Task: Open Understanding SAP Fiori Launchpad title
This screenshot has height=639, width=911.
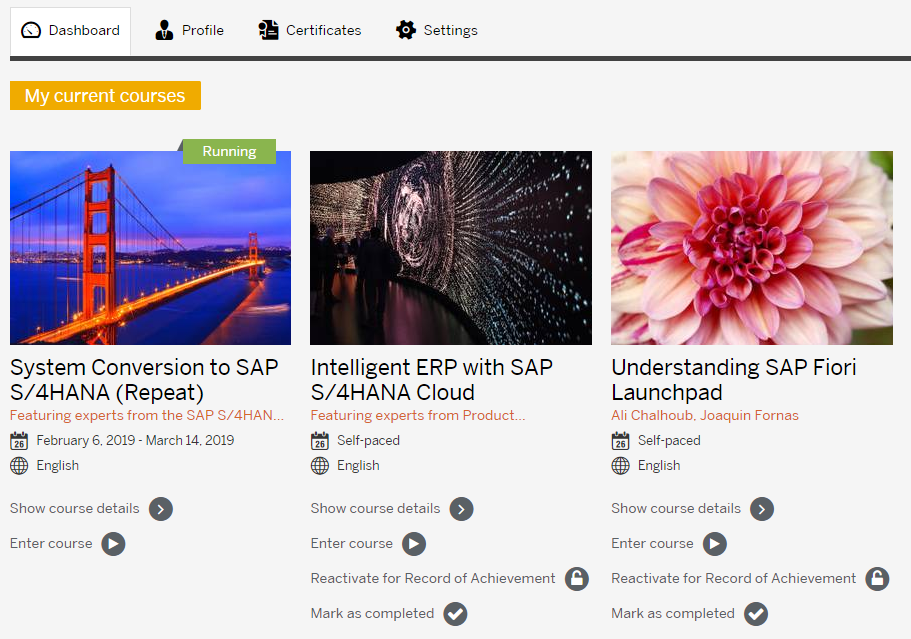Action: (x=734, y=380)
